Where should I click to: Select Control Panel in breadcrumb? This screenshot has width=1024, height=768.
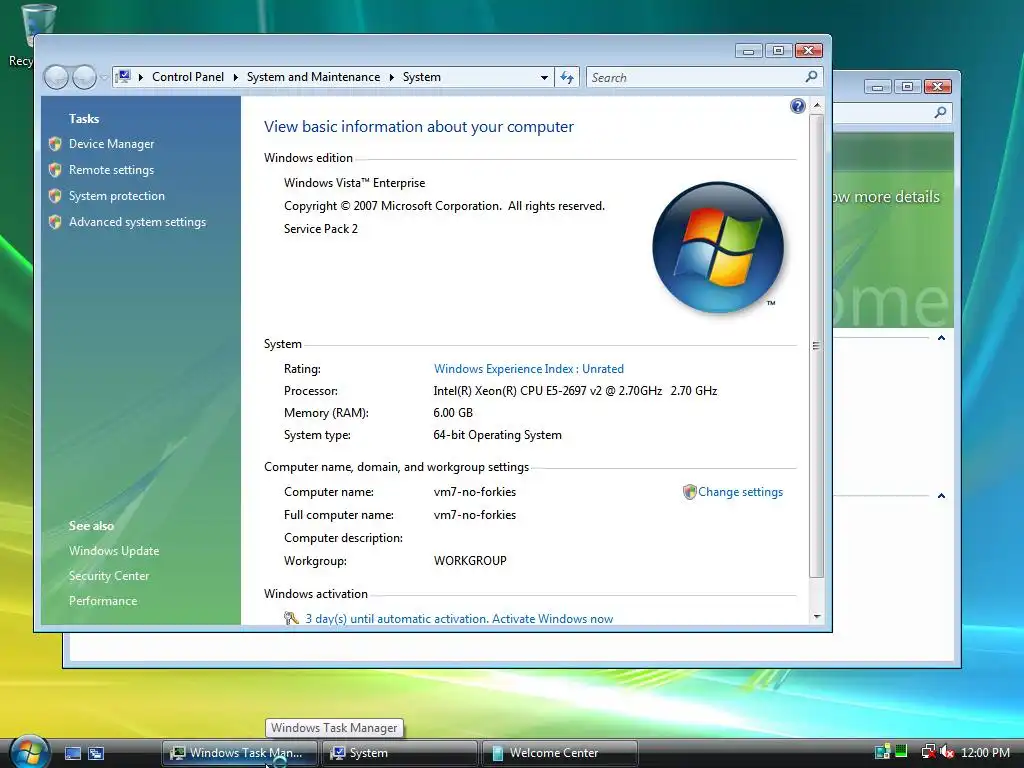(188, 77)
